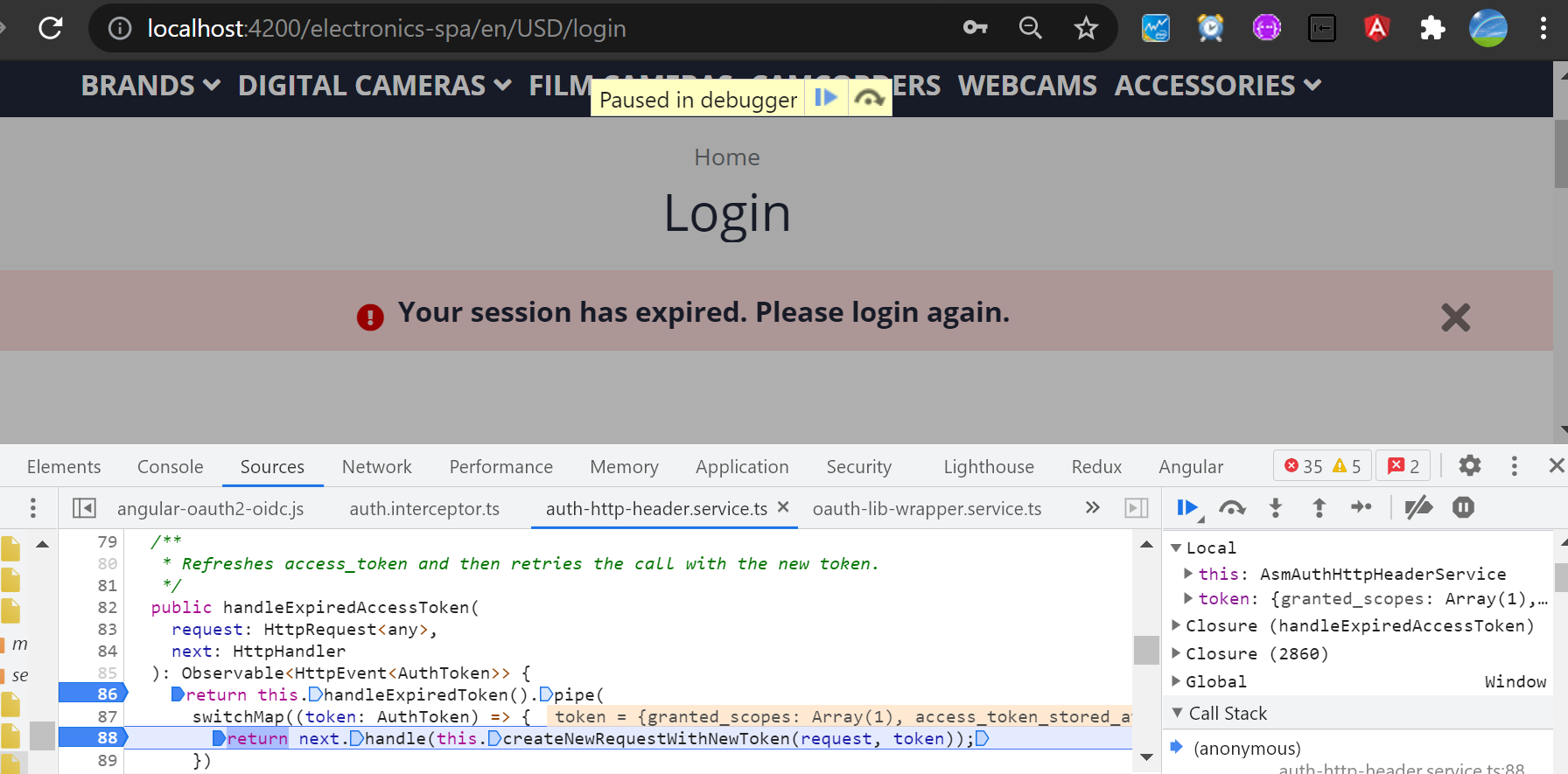1568x774 pixels.
Task: Open the Lighthouse panel
Action: click(989, 467)
